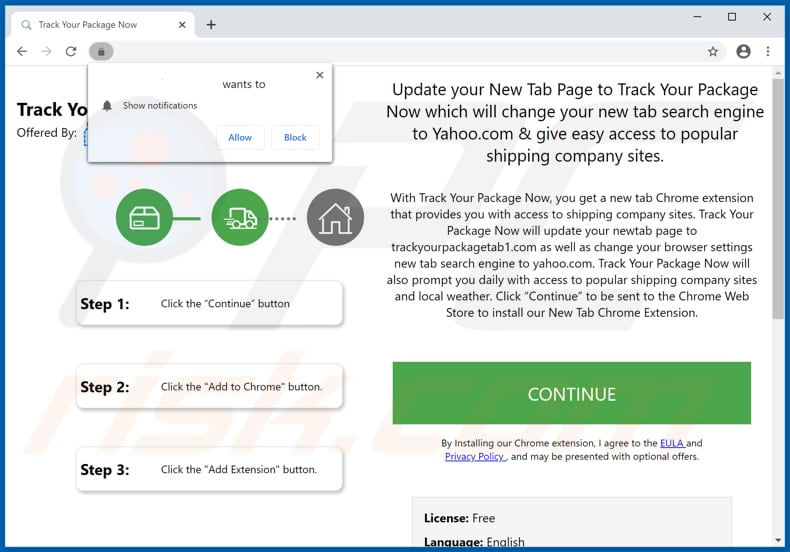Click the lock site info icon
The image size is (790, 552).
pos(100,51)
